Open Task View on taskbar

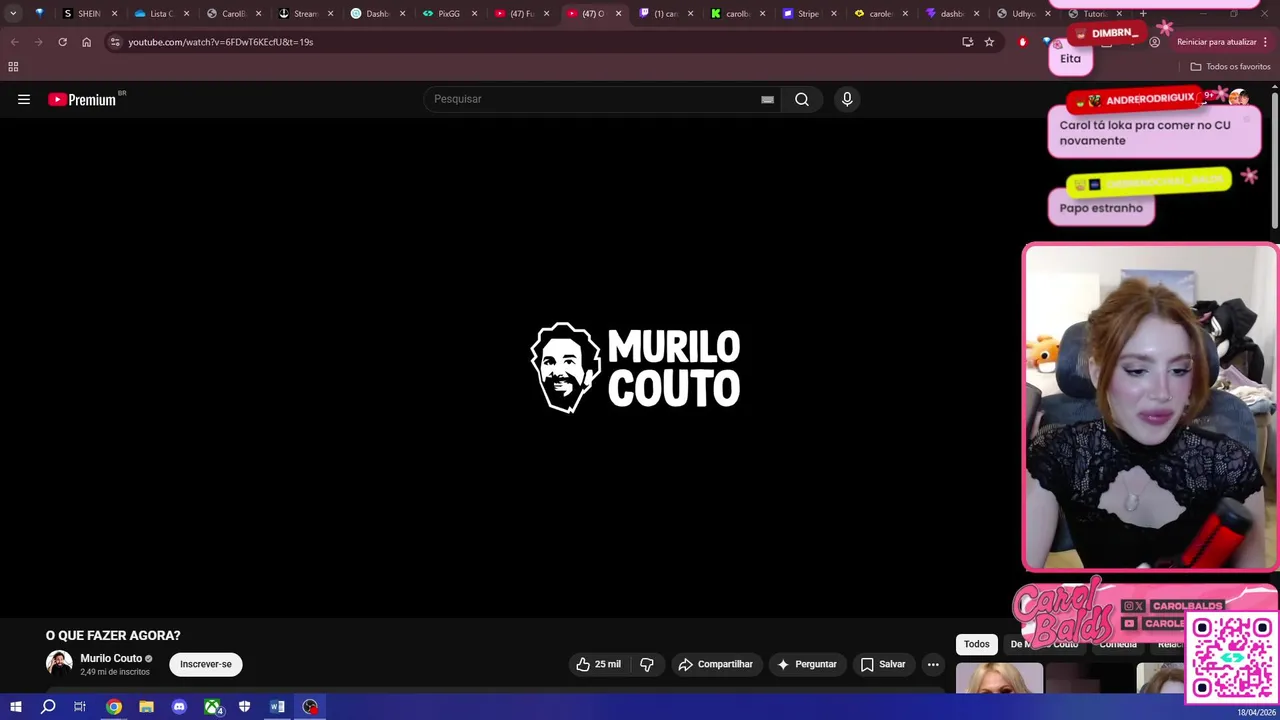click(x=80, y=707)
